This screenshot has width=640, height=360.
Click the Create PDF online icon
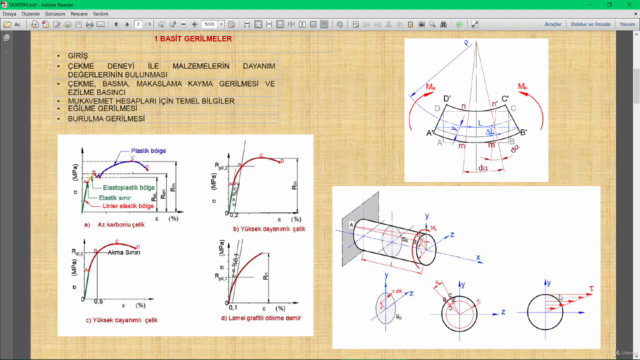pos(35,24)
